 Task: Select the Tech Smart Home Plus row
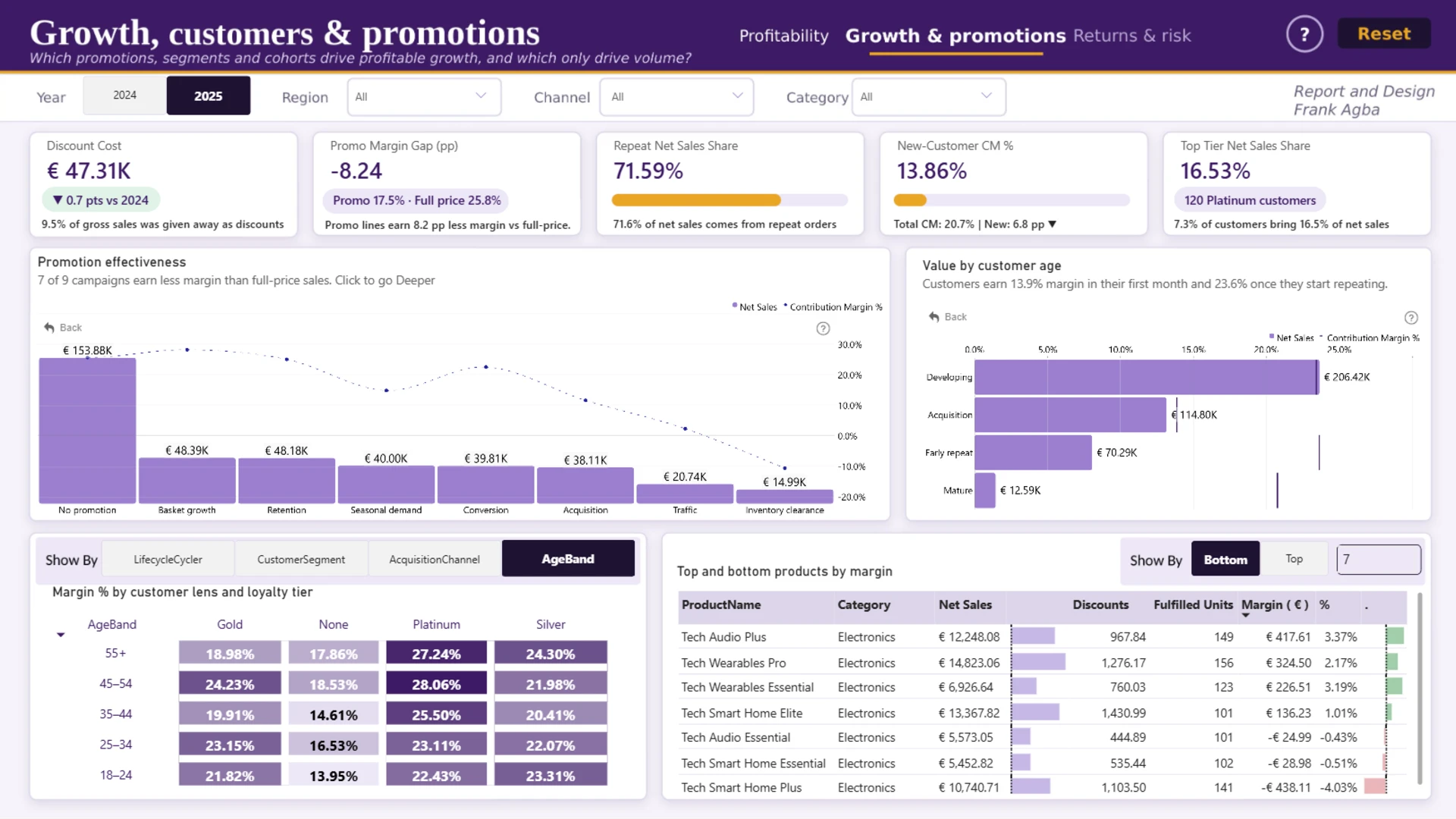coord(1043,787)
